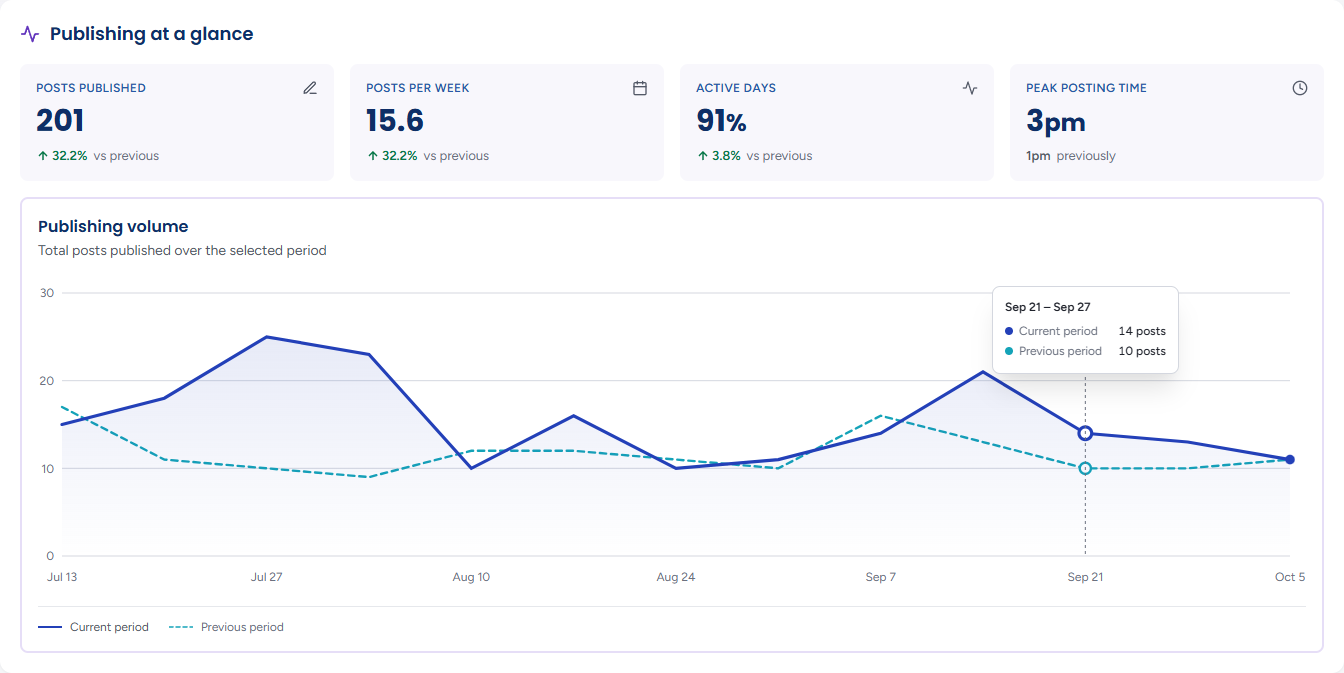This screenshot has height=673, width=1344.
Task: Click the POSTS PUBLISHED label
Action: (91, 88)
